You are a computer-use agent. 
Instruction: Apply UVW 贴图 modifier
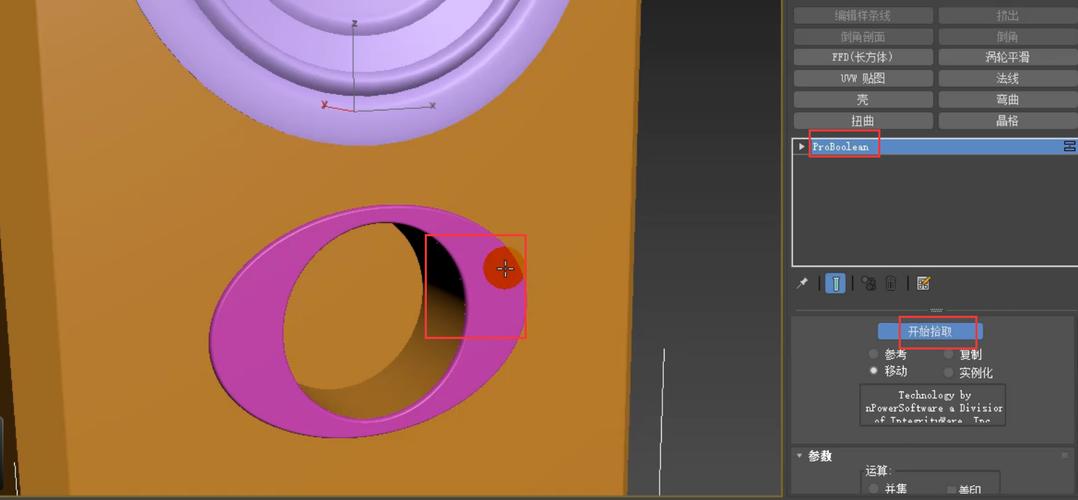coord(863,79)
